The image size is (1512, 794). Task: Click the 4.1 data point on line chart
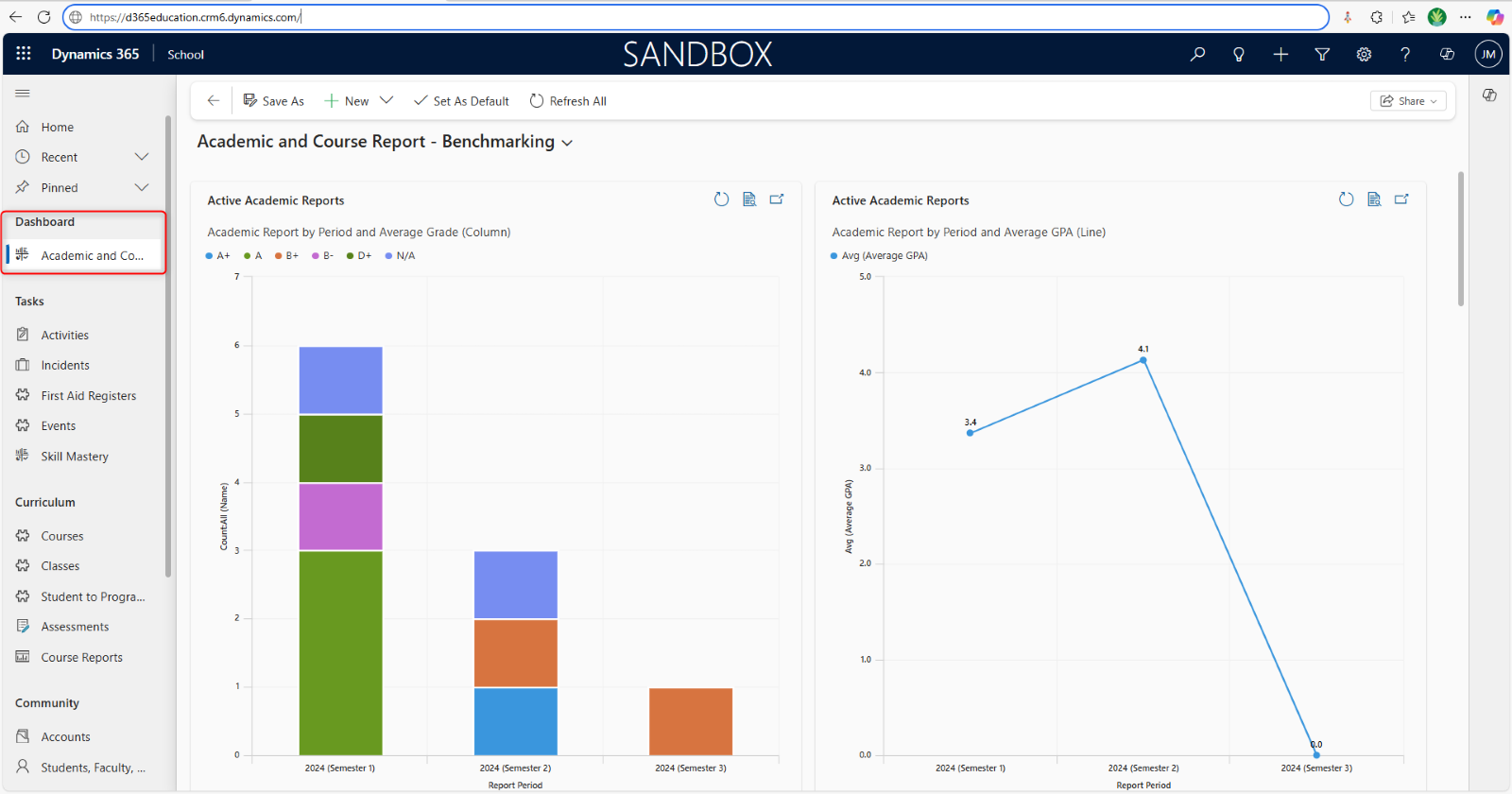click(1143, 360)
